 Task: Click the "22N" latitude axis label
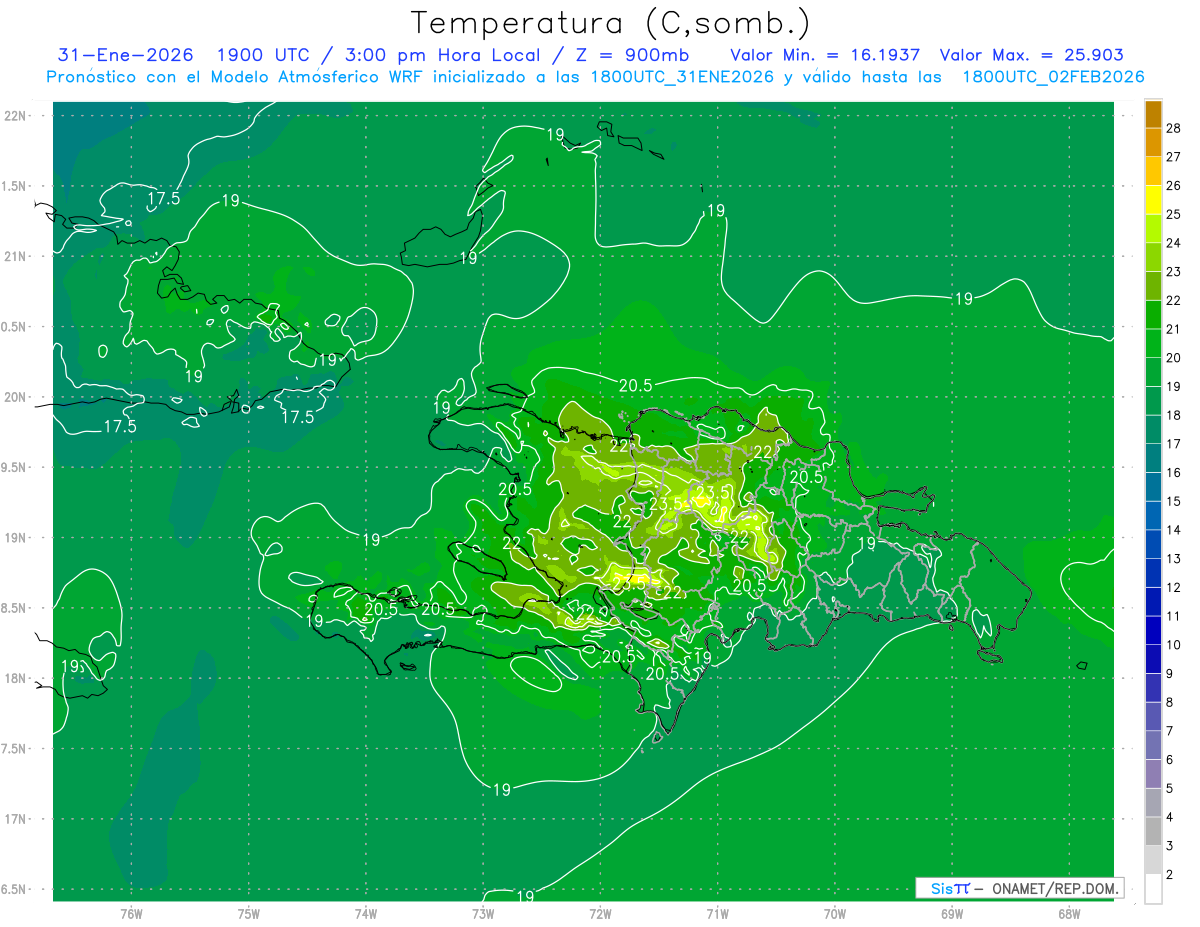pos(16,115)
